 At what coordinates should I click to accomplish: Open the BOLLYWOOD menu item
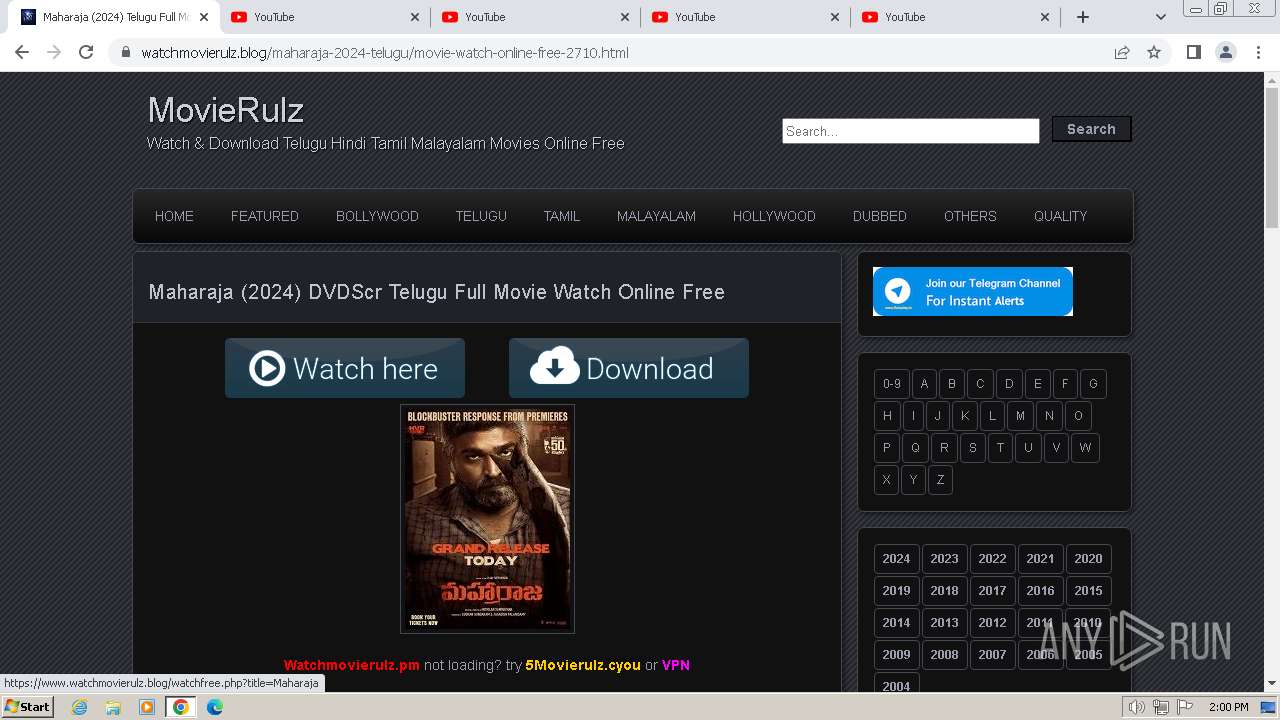click(x=377, y=216)
